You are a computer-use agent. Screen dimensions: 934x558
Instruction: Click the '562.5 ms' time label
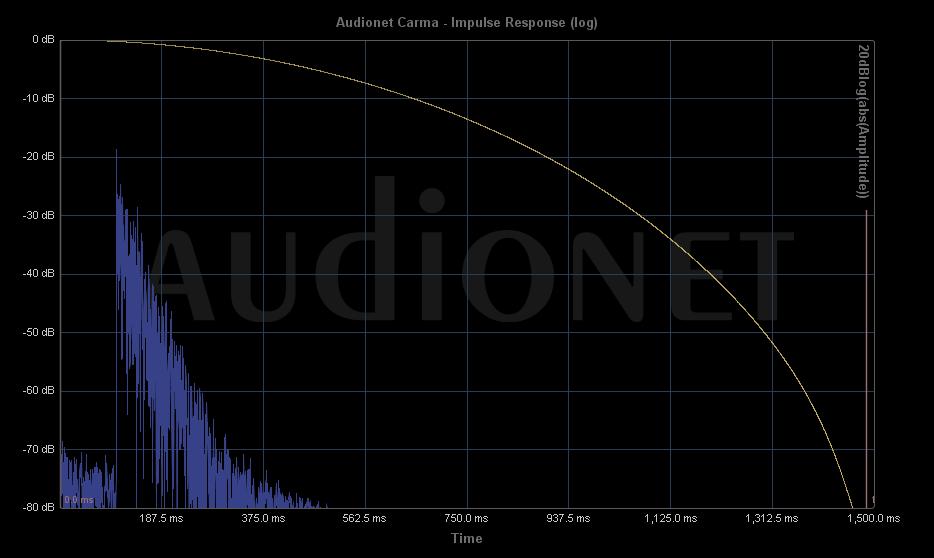[x=364, y=518]
